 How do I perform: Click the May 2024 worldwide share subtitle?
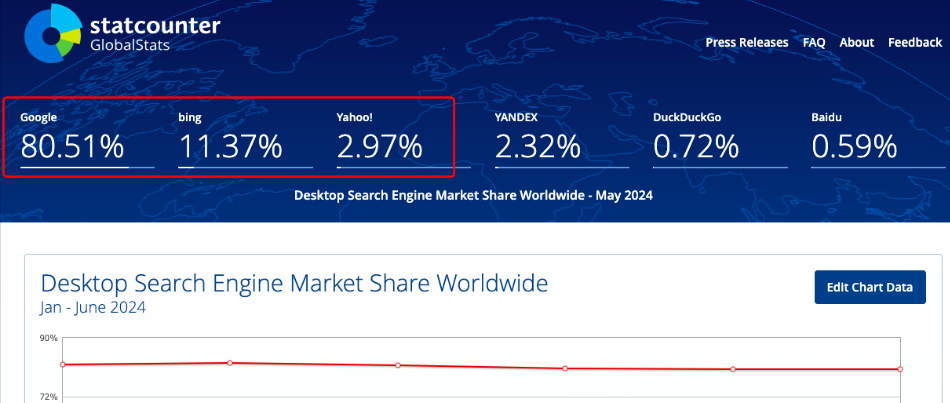pyautogui.click(x=473, y=195)
